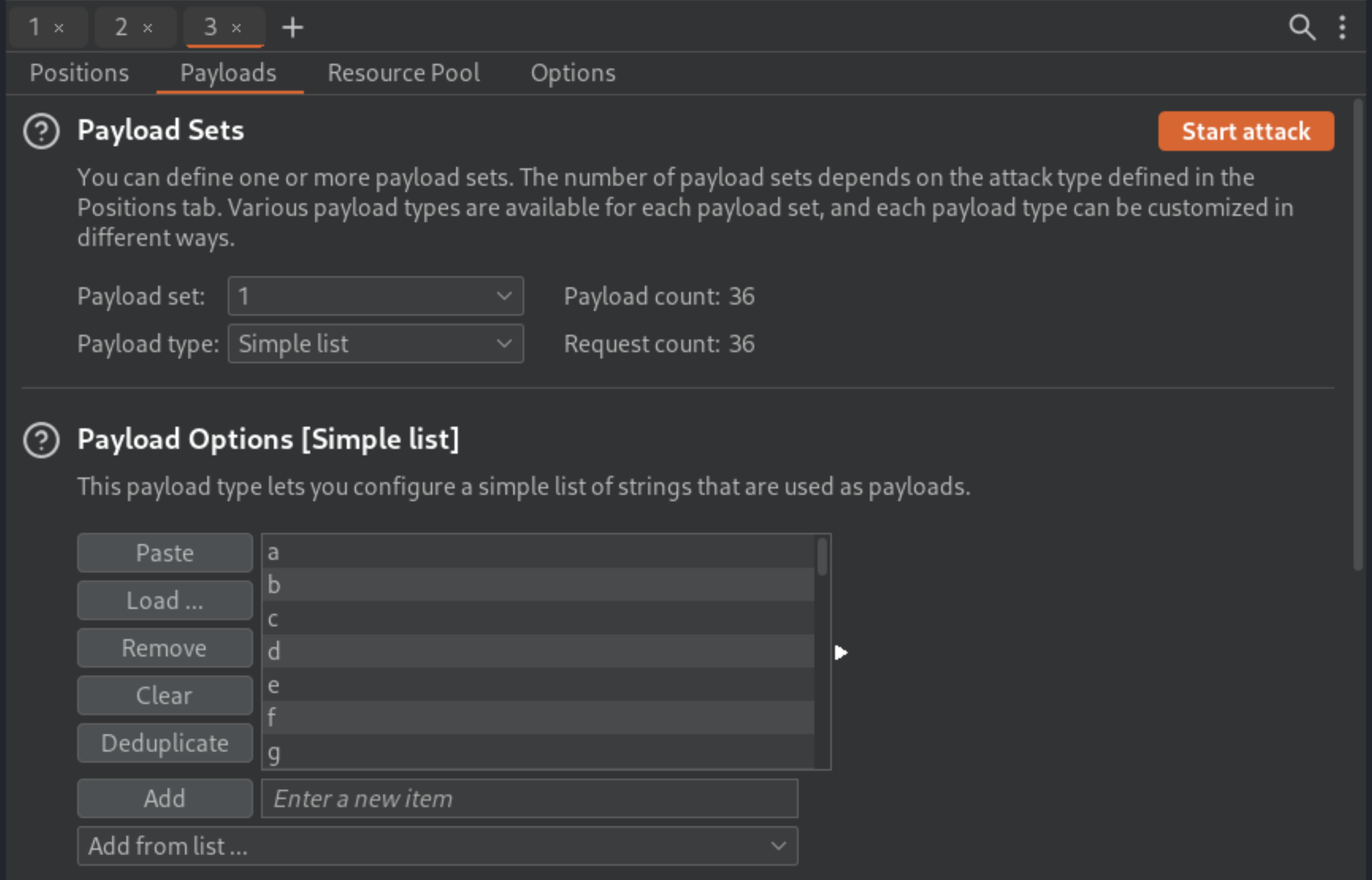Select item d in payload list
1372x880 pixels.
[540, 651]
